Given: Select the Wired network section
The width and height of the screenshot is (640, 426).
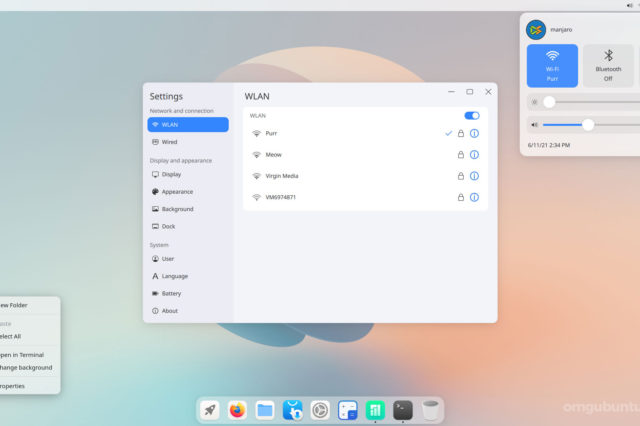Looking at the screenshot, I should pos(169,142).
